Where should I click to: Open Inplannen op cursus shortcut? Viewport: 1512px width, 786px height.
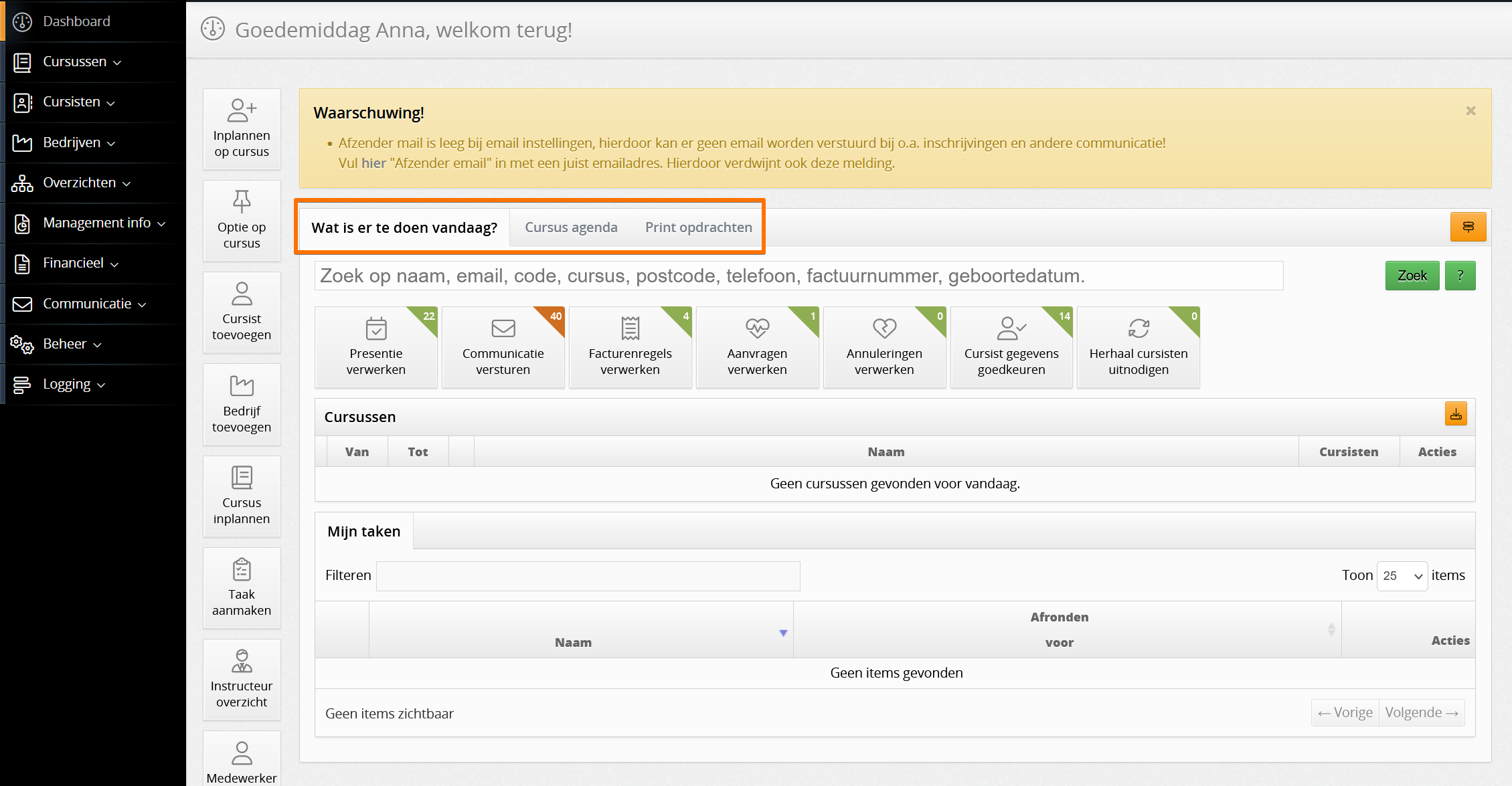tap(242, 129)
